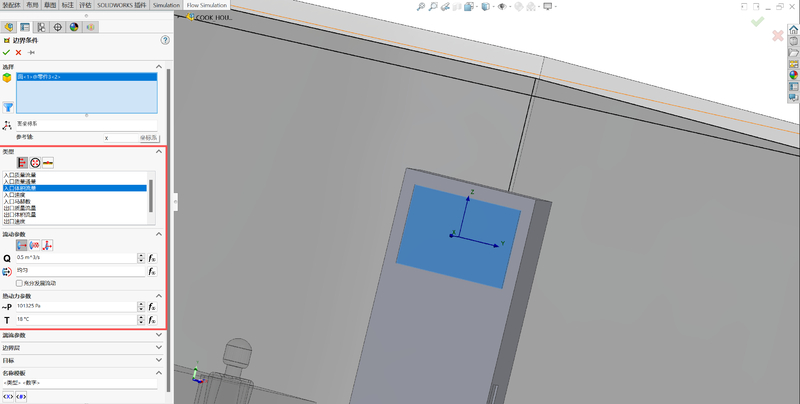The height and width of the screenshot is (404, 800).
Task: Open dependency function for temperature T
Action: (152, 320)
